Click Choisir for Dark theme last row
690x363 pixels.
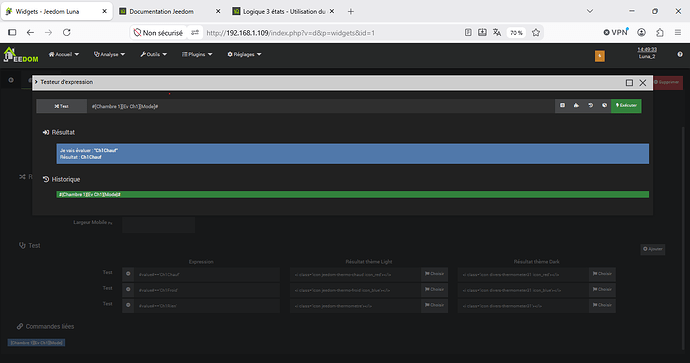coord(602,305)
